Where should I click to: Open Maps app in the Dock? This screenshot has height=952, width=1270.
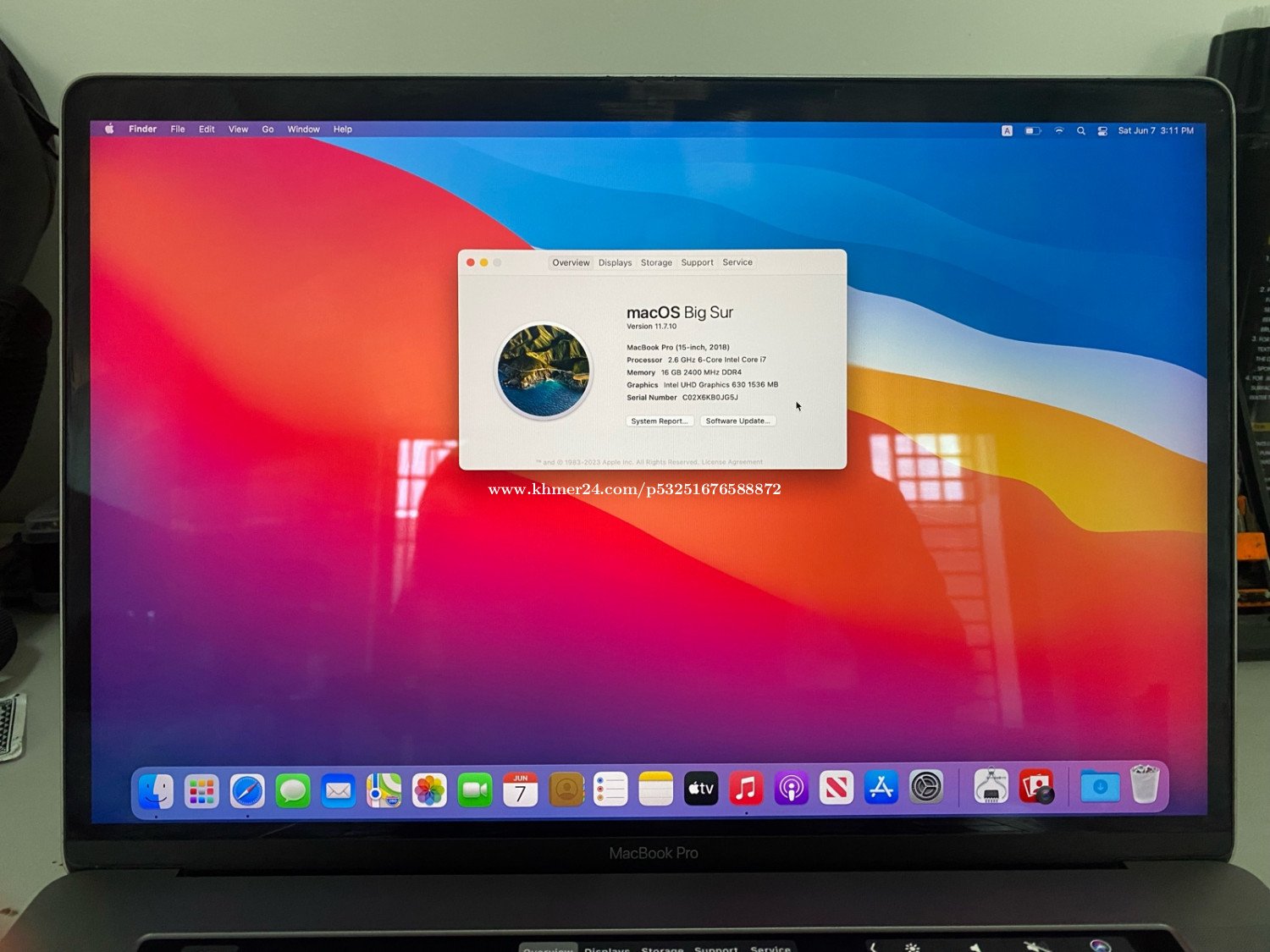pyautogui.click(x=384, y=790)
